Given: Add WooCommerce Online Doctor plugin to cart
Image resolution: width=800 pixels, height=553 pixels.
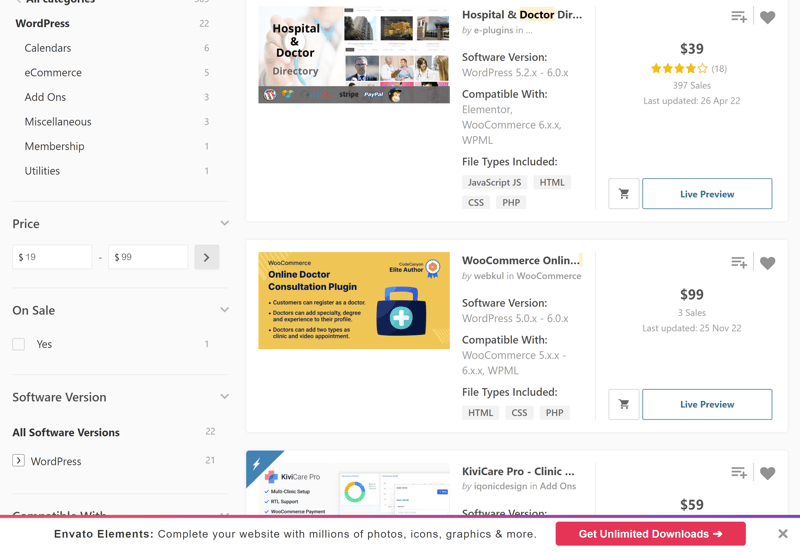Looking at the screenshot, I should (623, 405).
